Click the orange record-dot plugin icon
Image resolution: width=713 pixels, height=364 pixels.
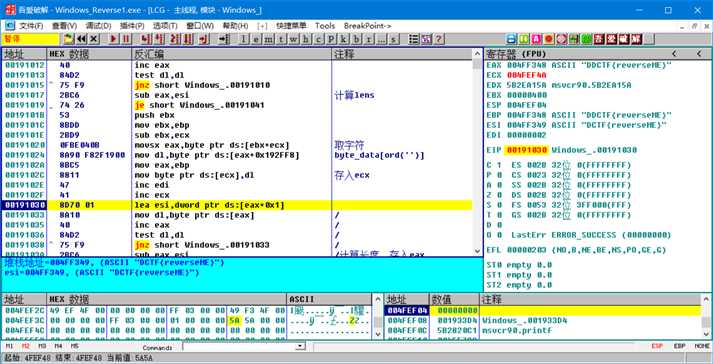(549, 39)
